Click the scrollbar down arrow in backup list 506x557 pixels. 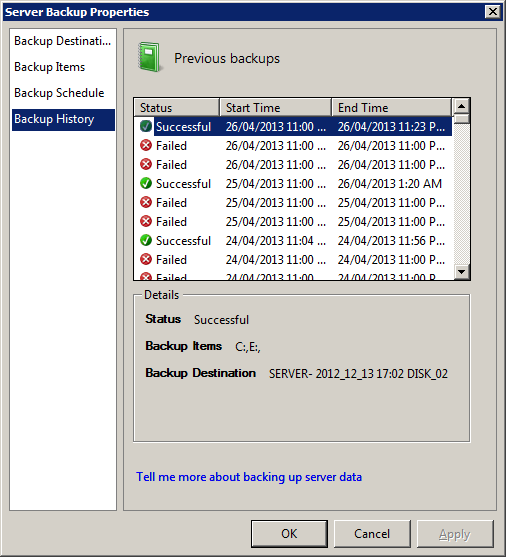tap(462, 272)
